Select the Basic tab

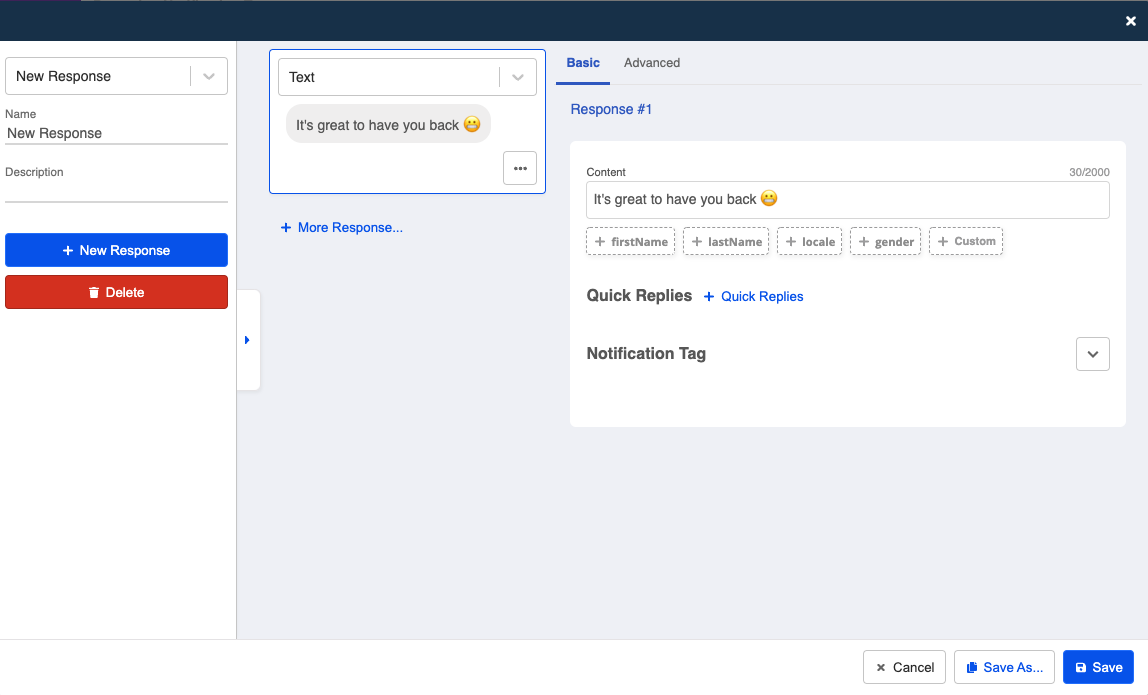pos(583,63)
